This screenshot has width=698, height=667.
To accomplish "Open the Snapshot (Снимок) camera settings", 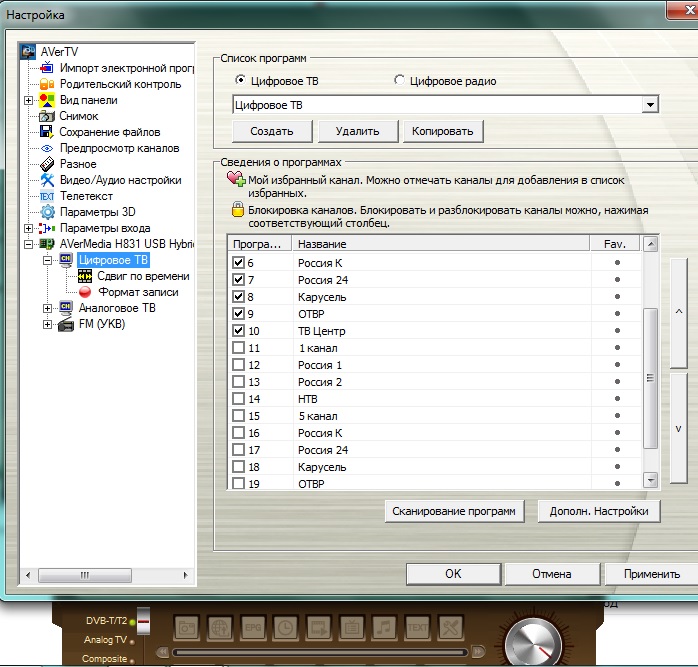I will click(x=46, y=116).
